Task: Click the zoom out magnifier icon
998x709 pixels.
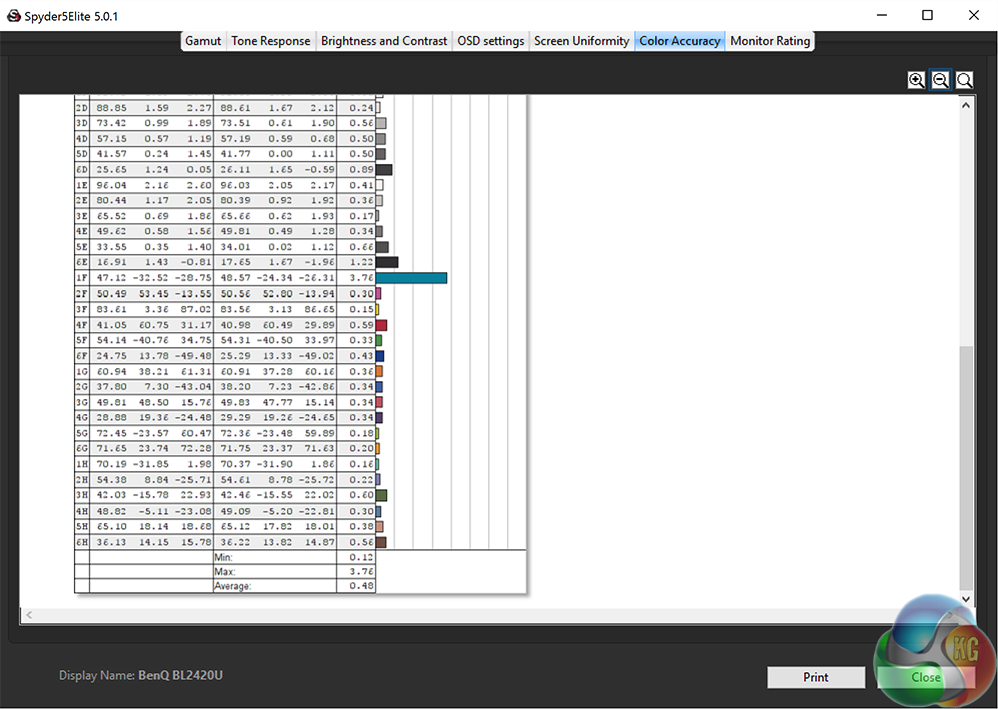Action: tap(940, 80)
